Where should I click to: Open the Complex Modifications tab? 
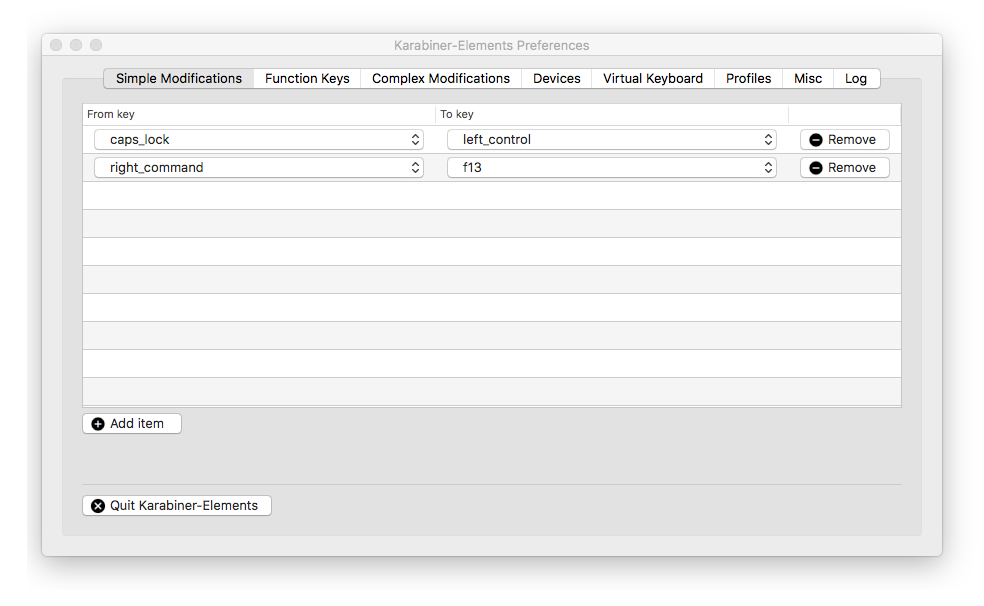[x=441, y=78]
